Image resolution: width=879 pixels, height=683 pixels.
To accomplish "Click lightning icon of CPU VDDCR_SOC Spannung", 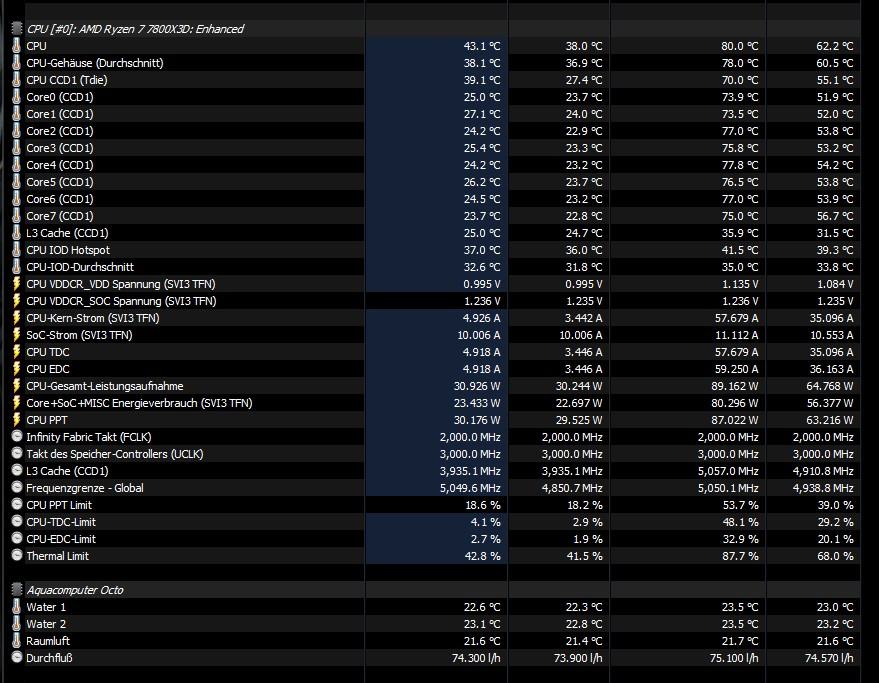I will [17, 301].
